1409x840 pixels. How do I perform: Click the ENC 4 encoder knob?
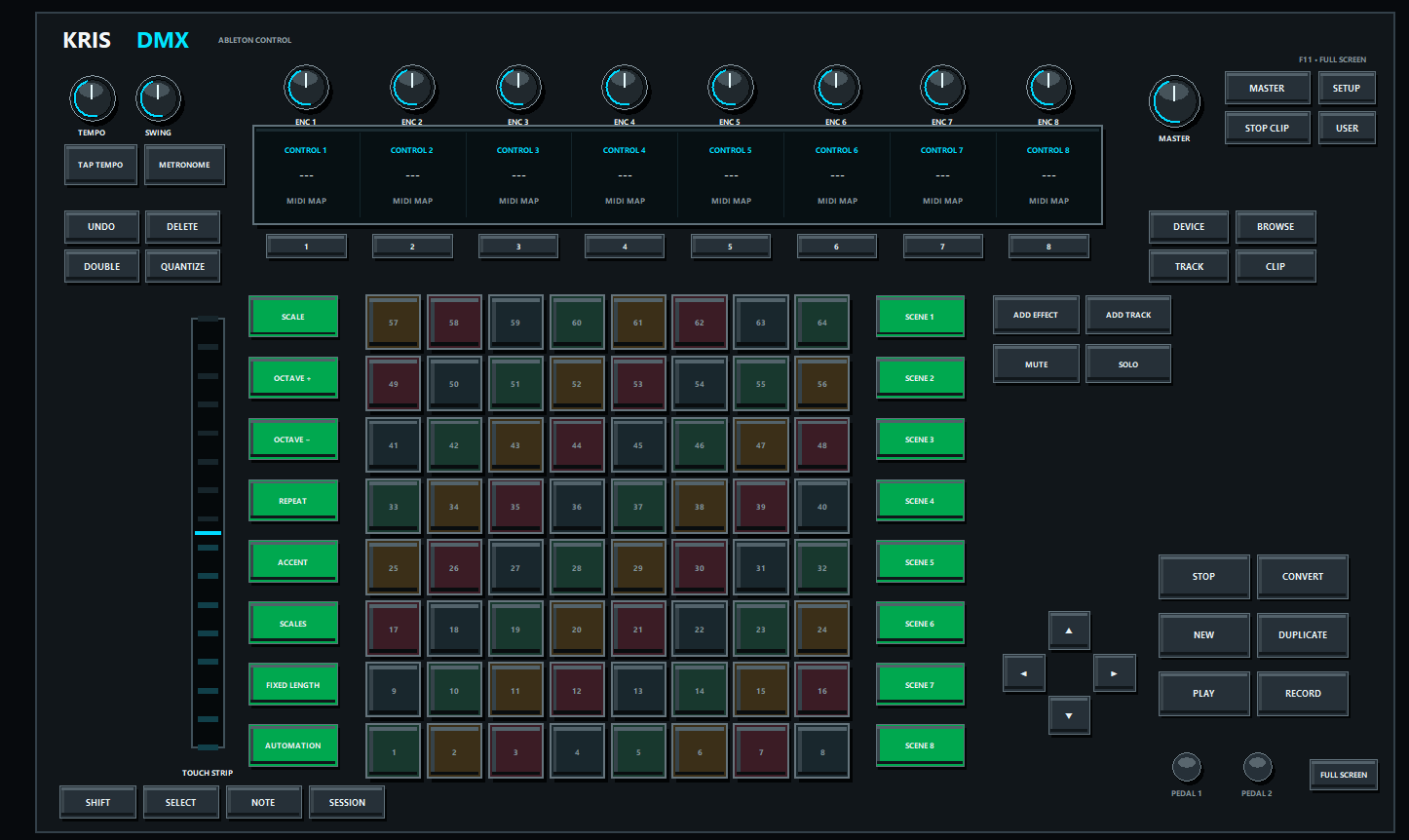coord(625,89)
